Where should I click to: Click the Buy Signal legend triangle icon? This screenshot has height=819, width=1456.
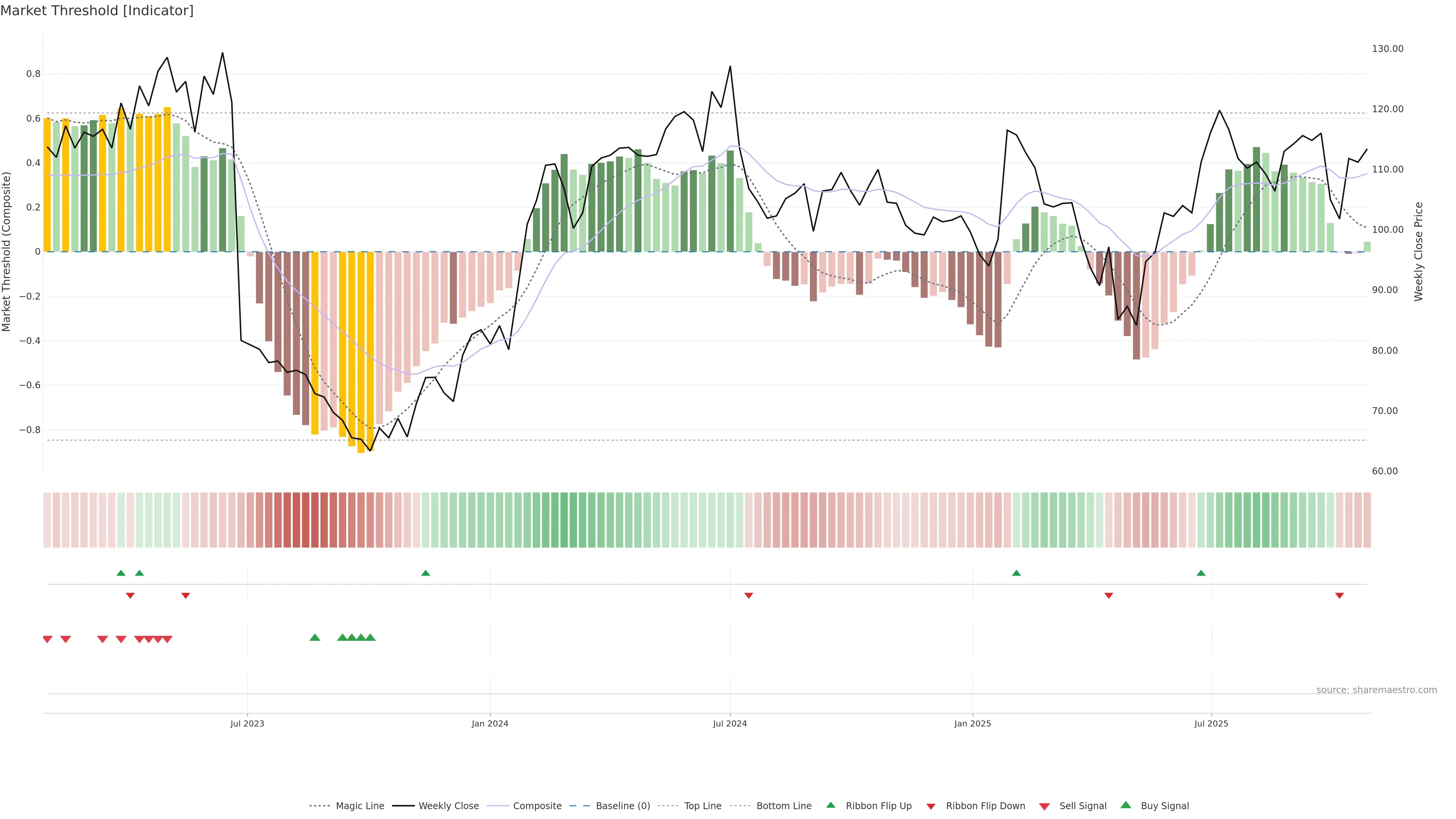click(1126, 805)
